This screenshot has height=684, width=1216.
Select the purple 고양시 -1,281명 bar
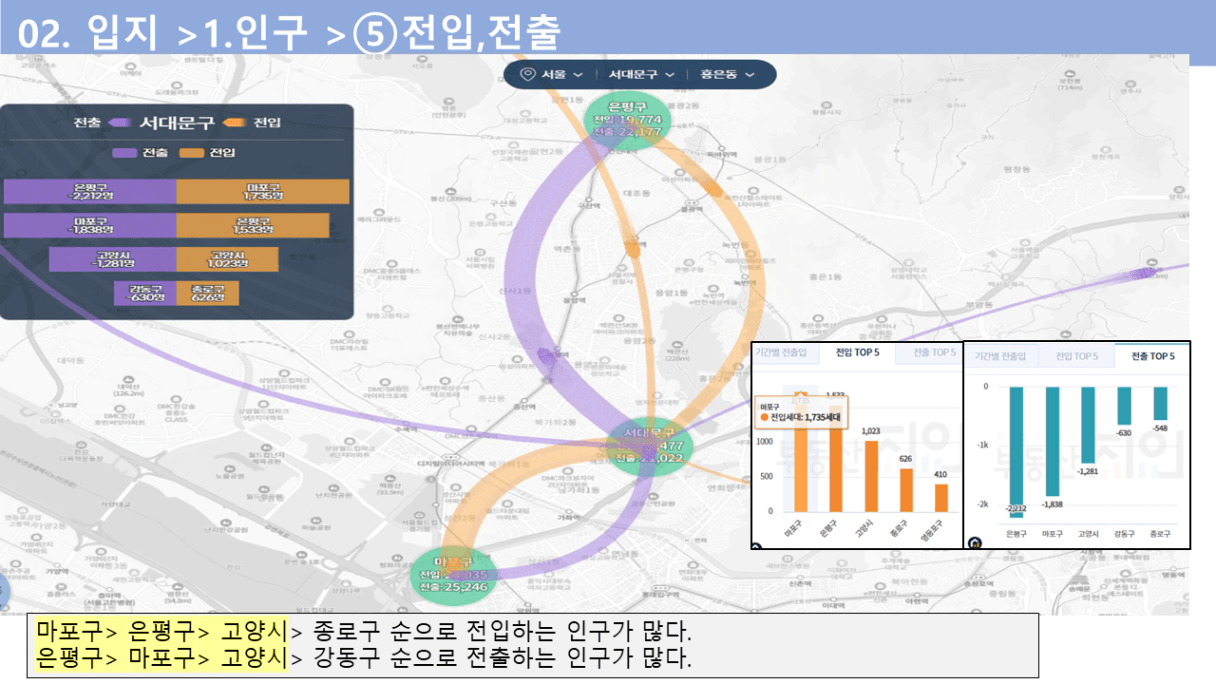pos(113,260)
